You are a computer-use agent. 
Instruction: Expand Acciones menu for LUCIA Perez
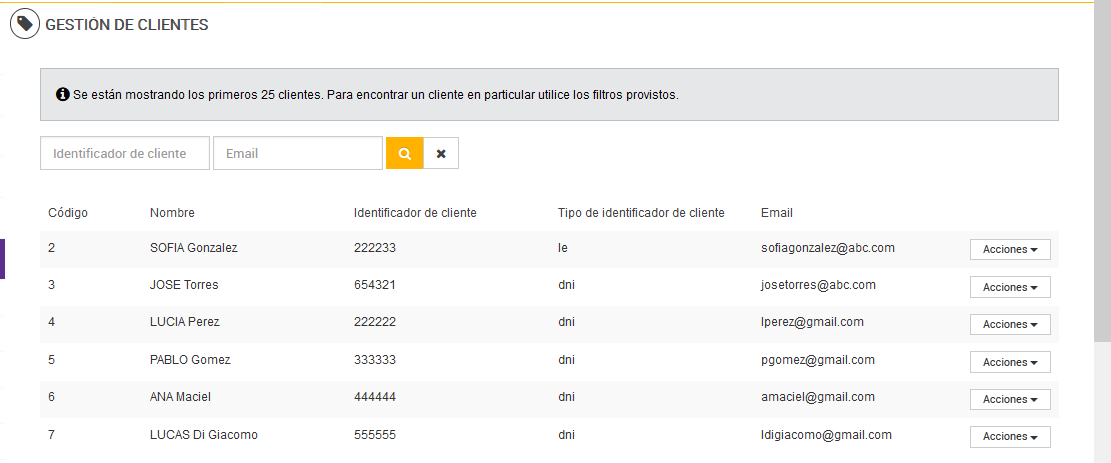click(x=1010, y=324)
